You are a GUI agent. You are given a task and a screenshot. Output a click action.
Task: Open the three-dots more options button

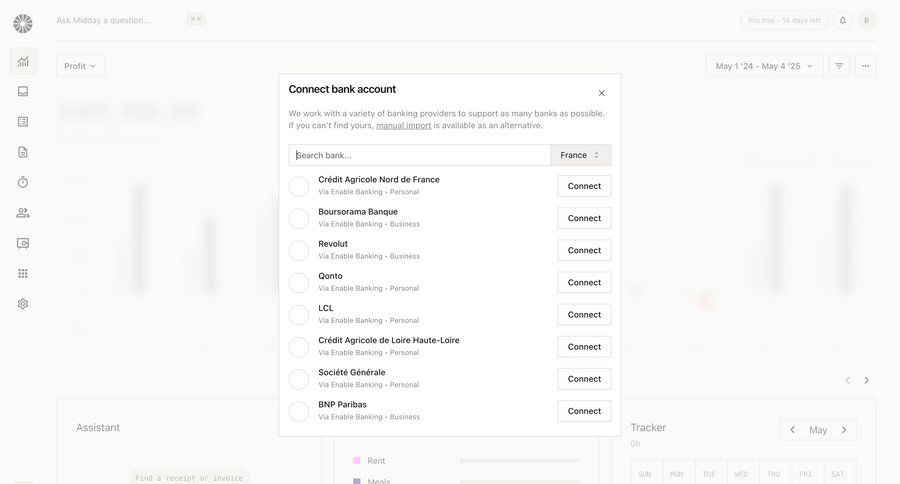point(866,66)
